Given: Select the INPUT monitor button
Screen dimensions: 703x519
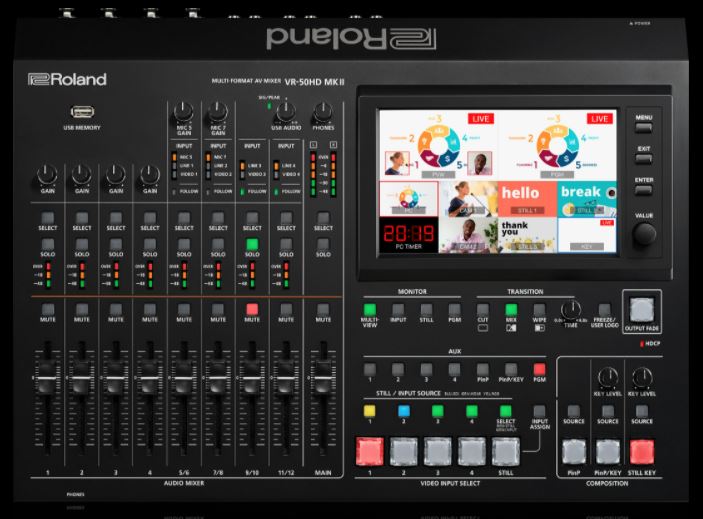Looking at the screenshot, I should (398, 309).
